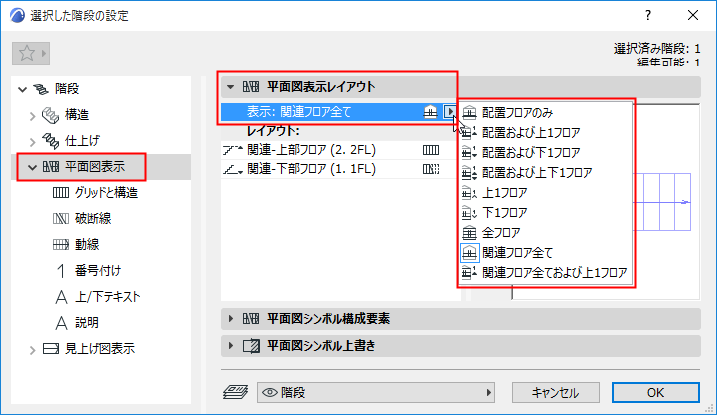Choose 上1フロア menu option
717x415 pixels.
point(546,193)
